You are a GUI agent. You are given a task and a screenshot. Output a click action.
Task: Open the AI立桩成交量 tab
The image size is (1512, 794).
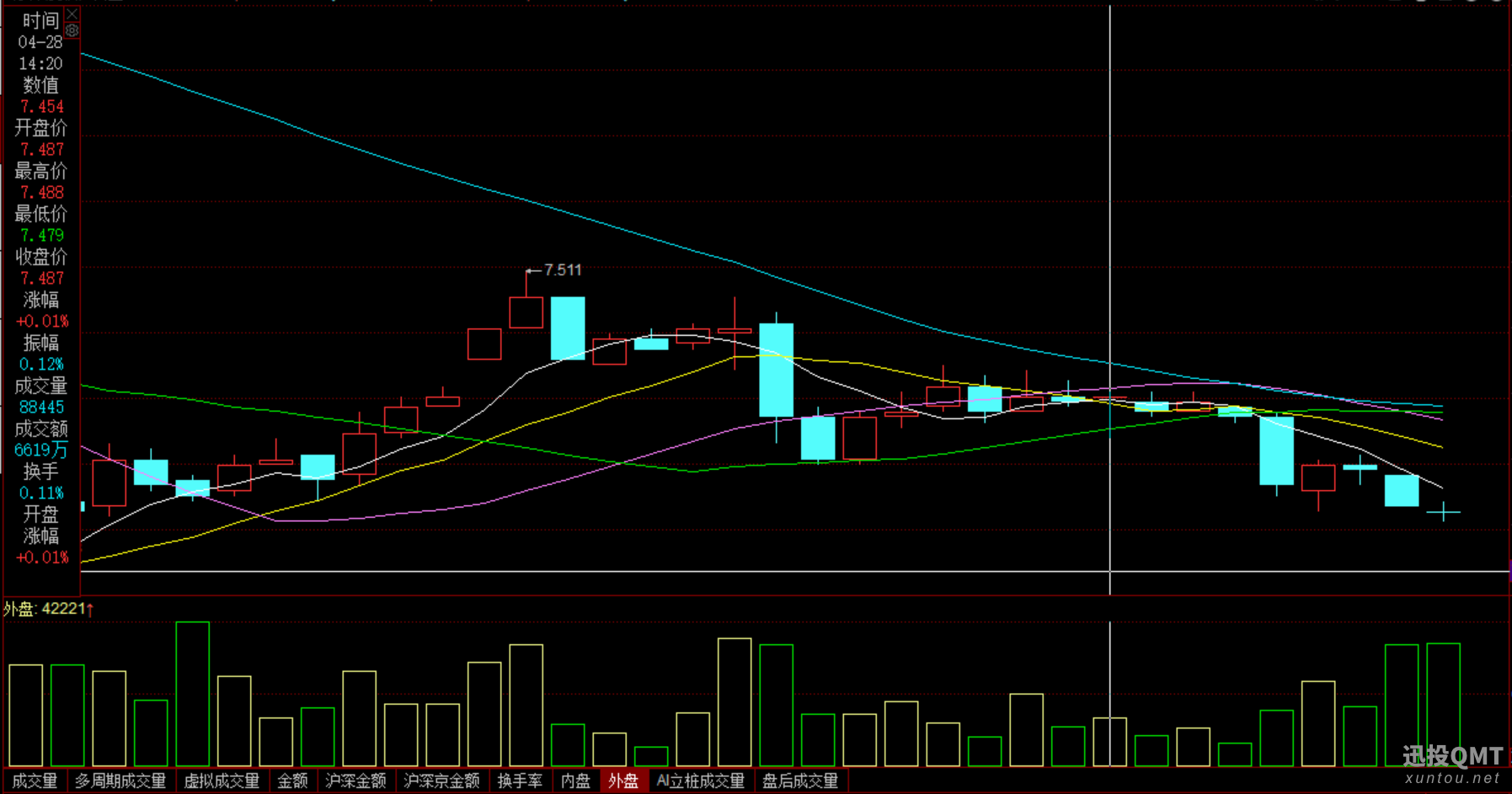pyautogui.click(x=701, y=781)
